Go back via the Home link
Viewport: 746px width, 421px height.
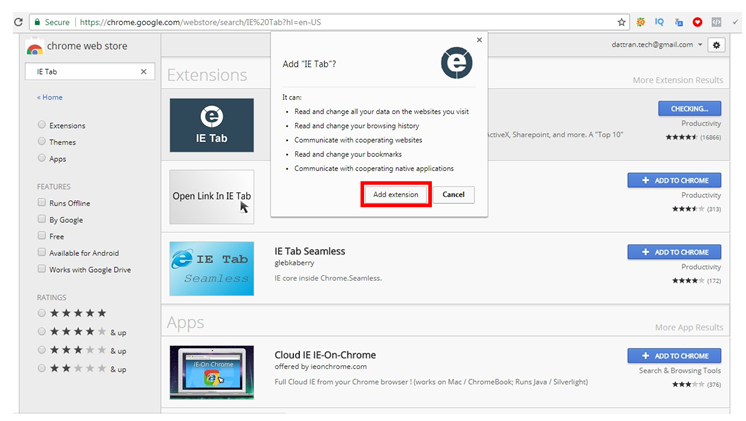click(49, 97)
